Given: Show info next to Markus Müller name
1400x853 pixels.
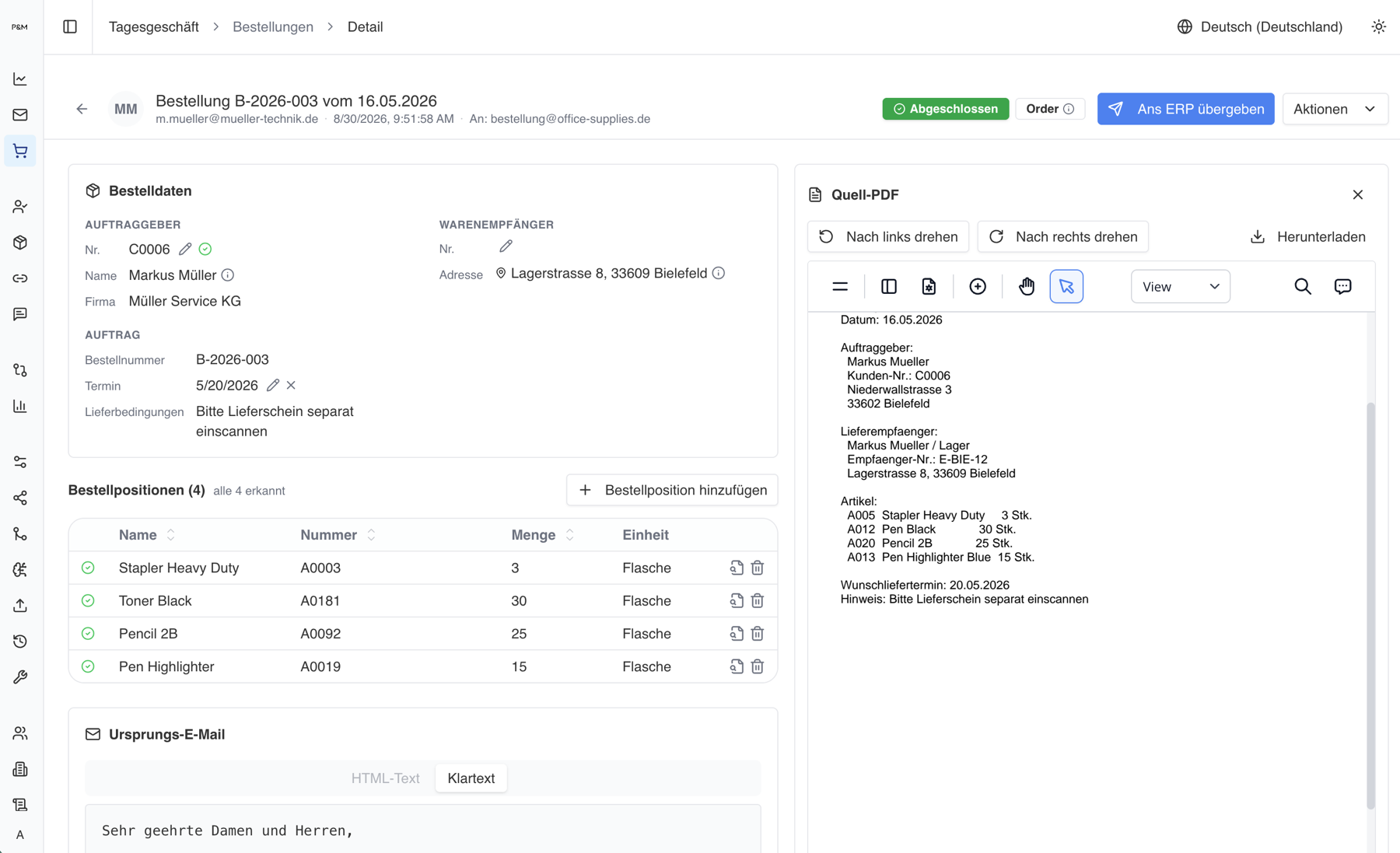Looking at the screenshot, I should [228, 274].
